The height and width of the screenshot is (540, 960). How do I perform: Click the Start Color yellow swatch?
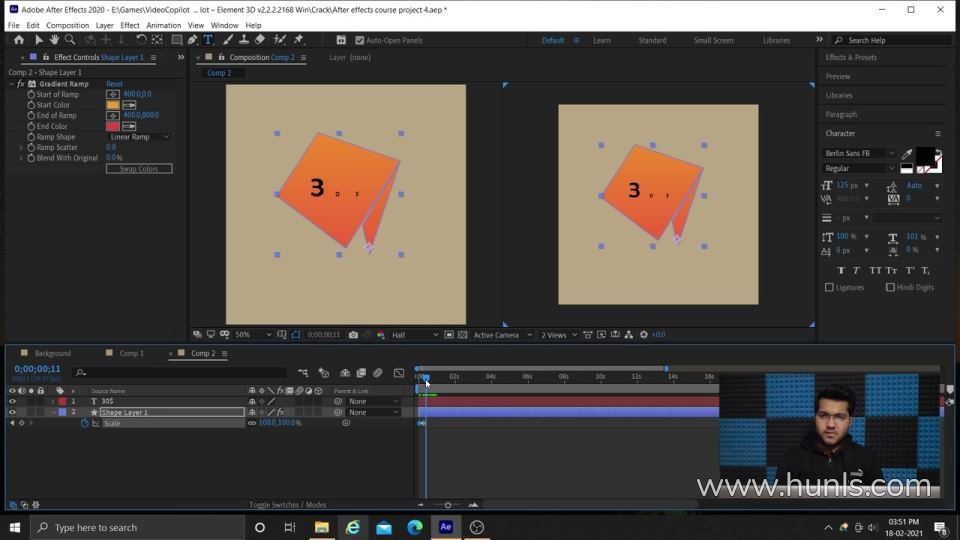pos(113,105)
